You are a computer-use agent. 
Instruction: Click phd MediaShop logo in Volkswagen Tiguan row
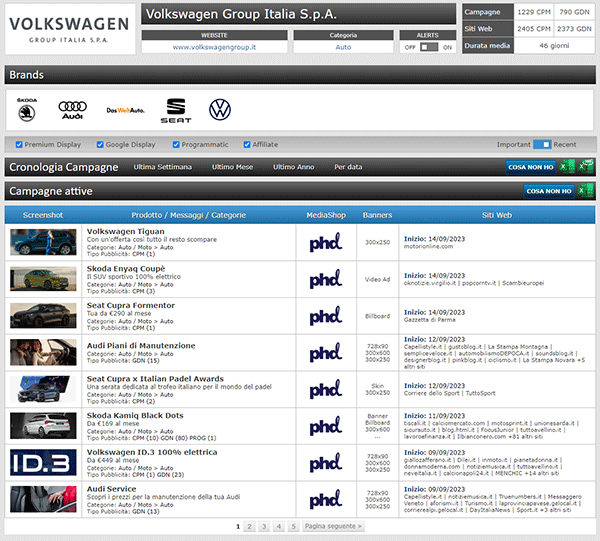pos(325,243)
